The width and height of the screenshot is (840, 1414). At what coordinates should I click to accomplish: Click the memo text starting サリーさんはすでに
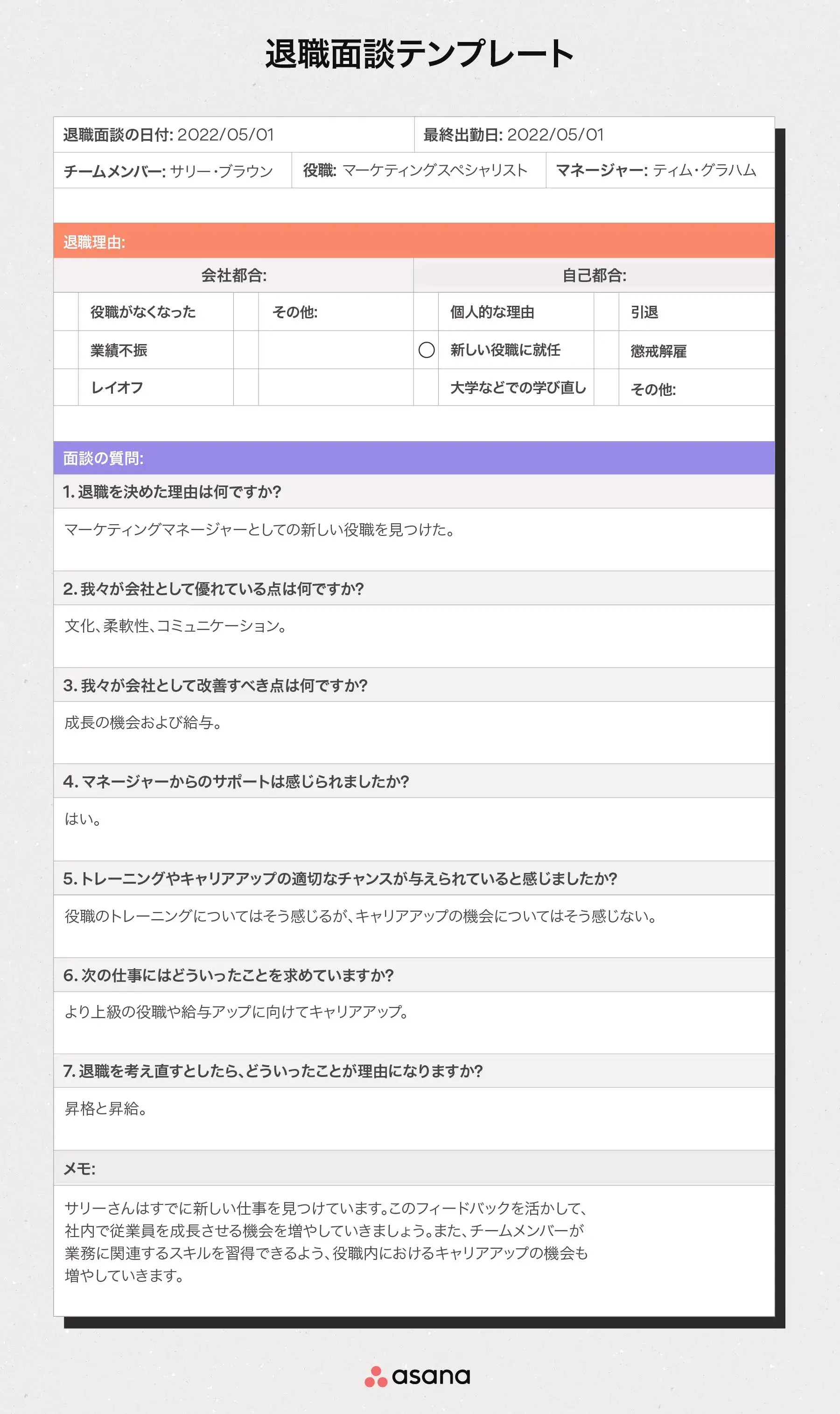point(327,1242)
